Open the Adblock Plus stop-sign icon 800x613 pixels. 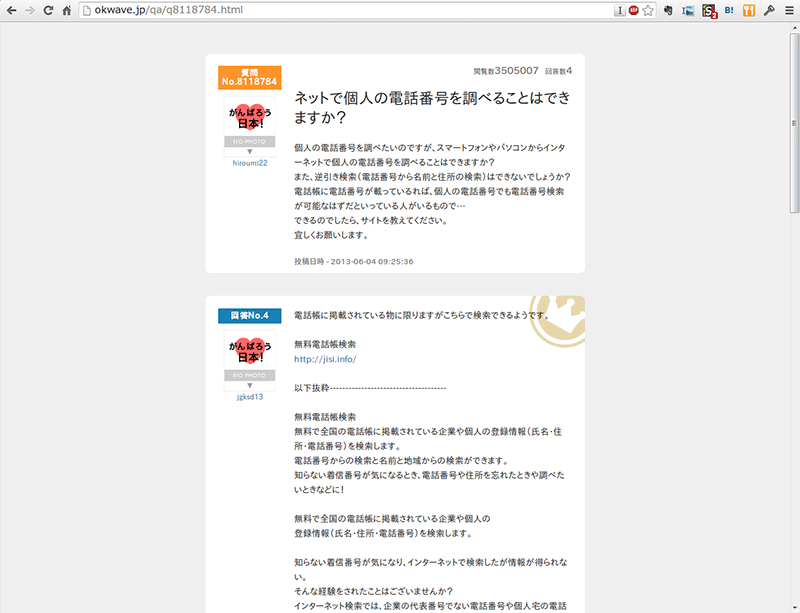coord(634,10)
